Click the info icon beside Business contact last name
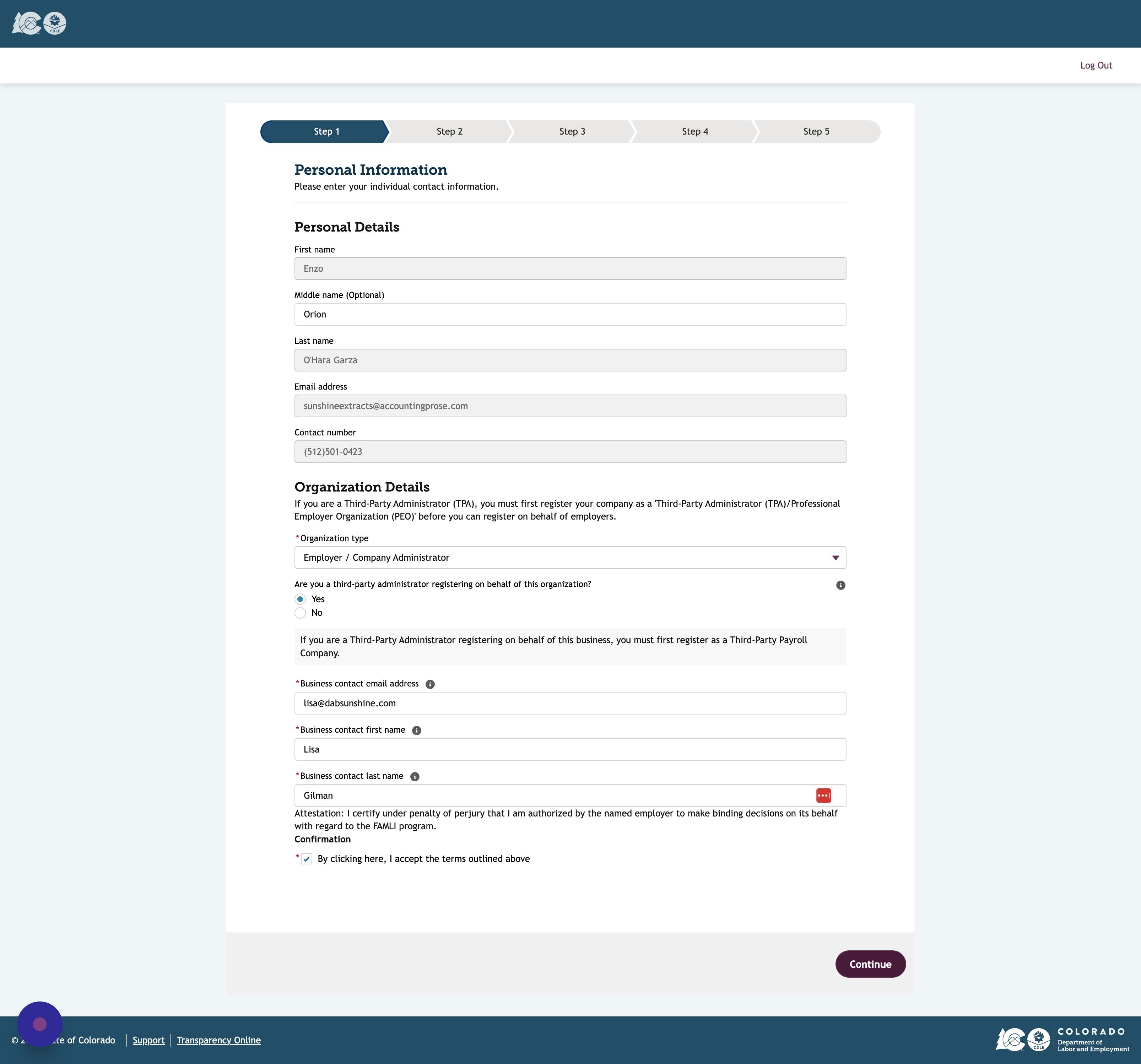 [415, 776]
